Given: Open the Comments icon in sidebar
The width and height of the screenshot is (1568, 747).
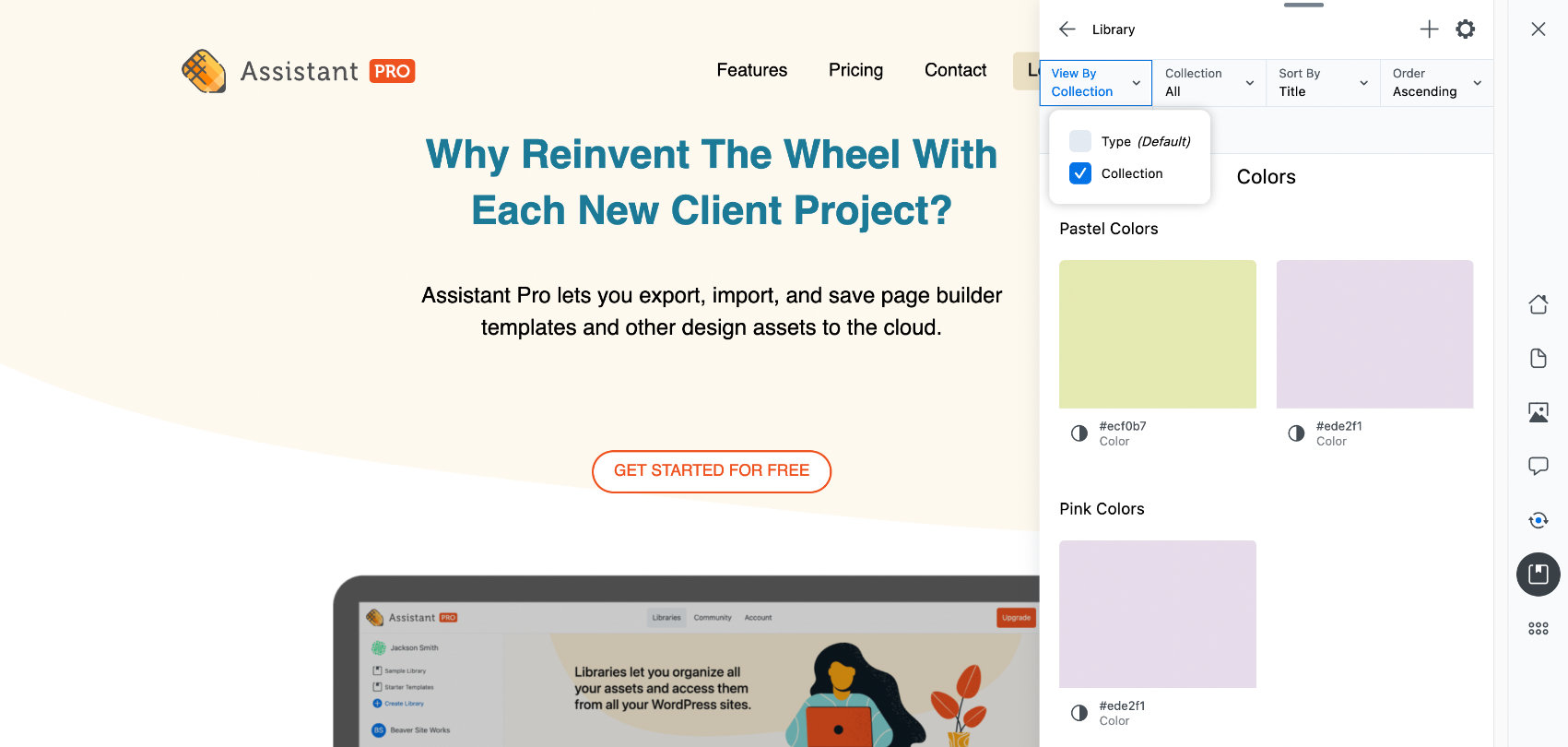Looking at the screenshot, I should point(1538,466).
